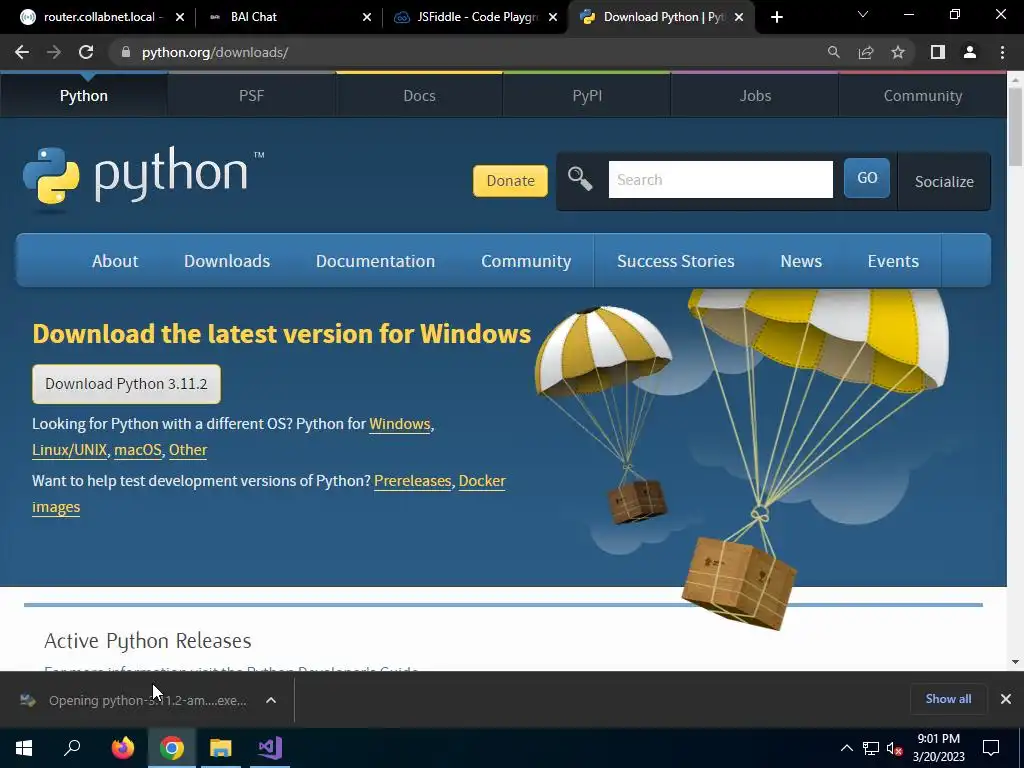This screenshot has width=1024, height=768.
Task: Focus the site Search field
Action: (x=720, y=180)
